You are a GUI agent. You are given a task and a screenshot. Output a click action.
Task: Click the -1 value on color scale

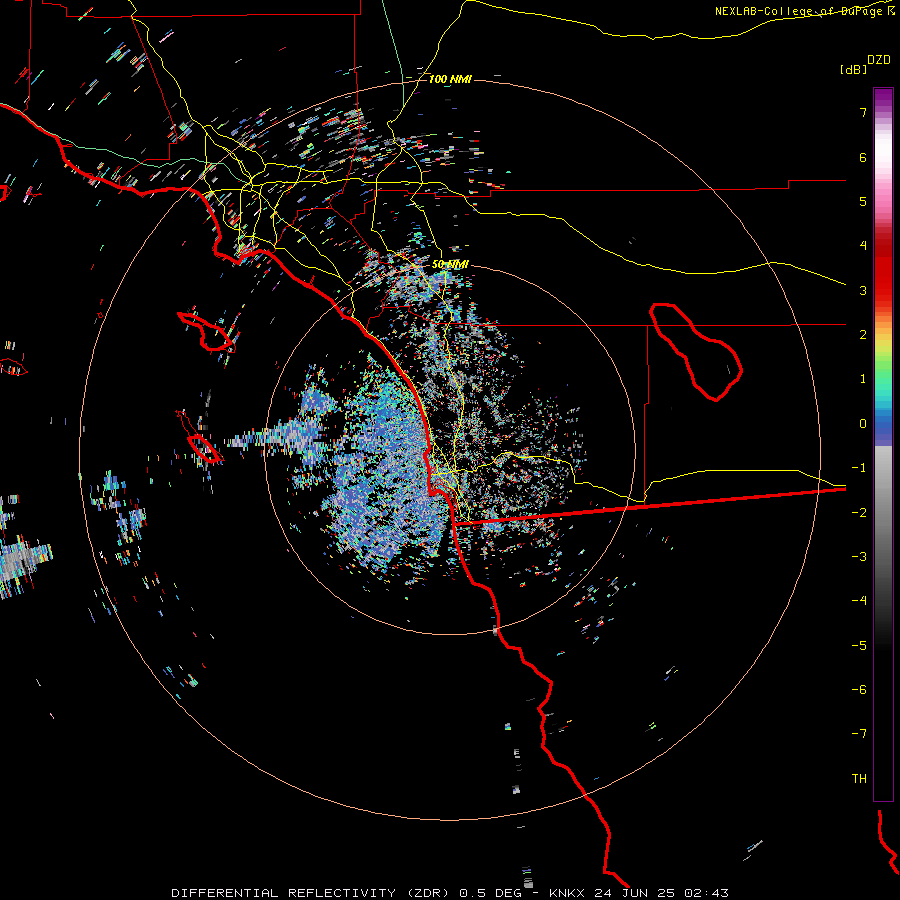pos(859,468)
